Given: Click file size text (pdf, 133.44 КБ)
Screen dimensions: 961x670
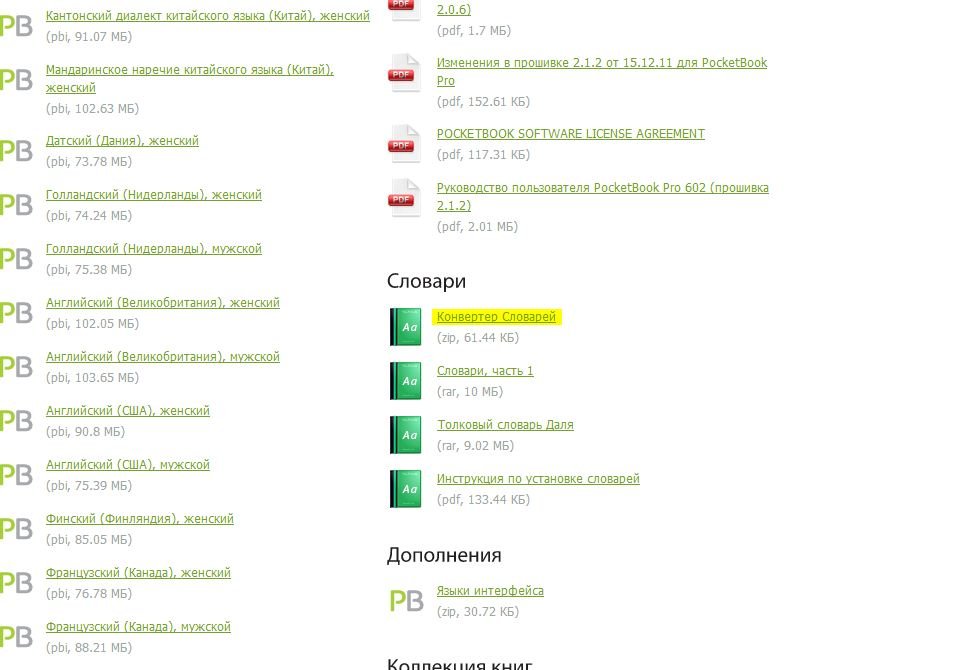Looking at the screenshot, I should [484, 500].
